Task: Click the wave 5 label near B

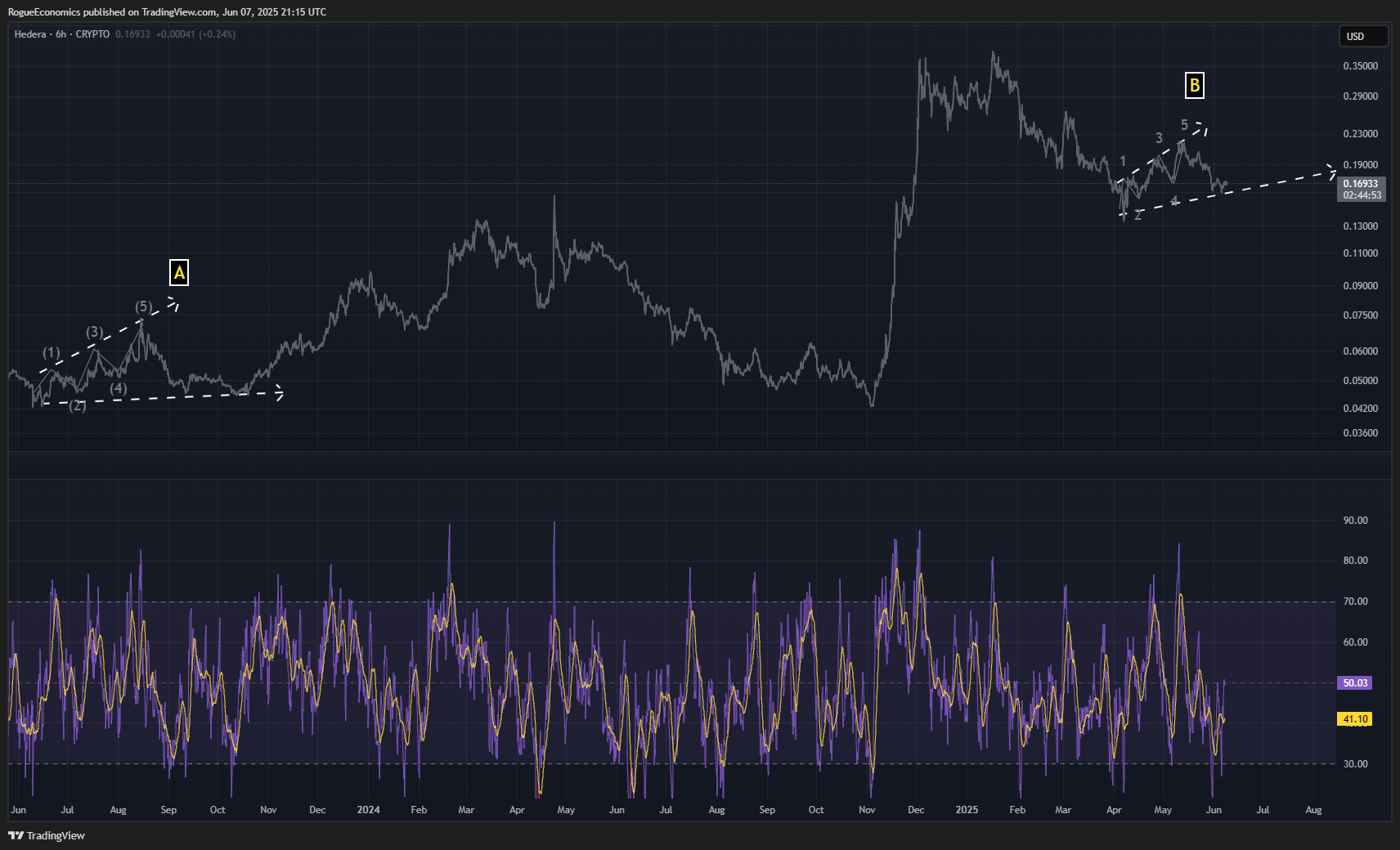Action: pos(1184,125)
